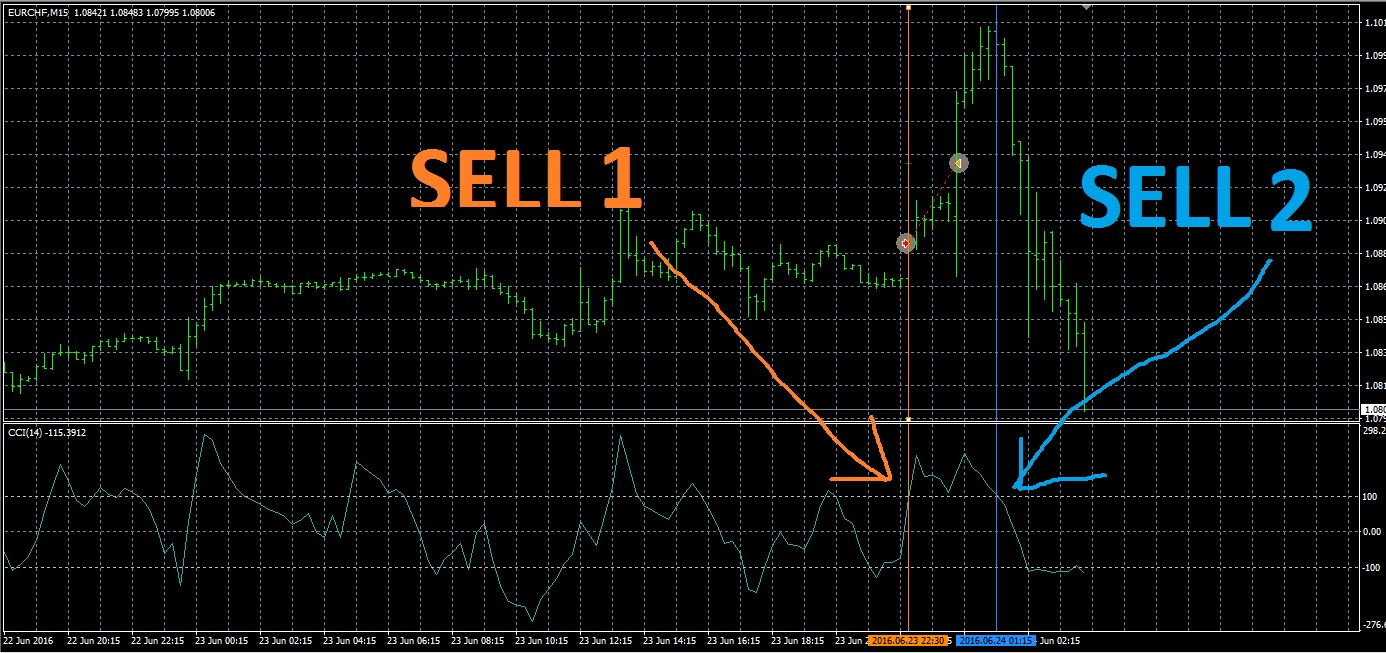The width and height of the screenshot is (1386, 653).
Task: Click the 22 Jun 20:15 time label
Action: [94, 640]
